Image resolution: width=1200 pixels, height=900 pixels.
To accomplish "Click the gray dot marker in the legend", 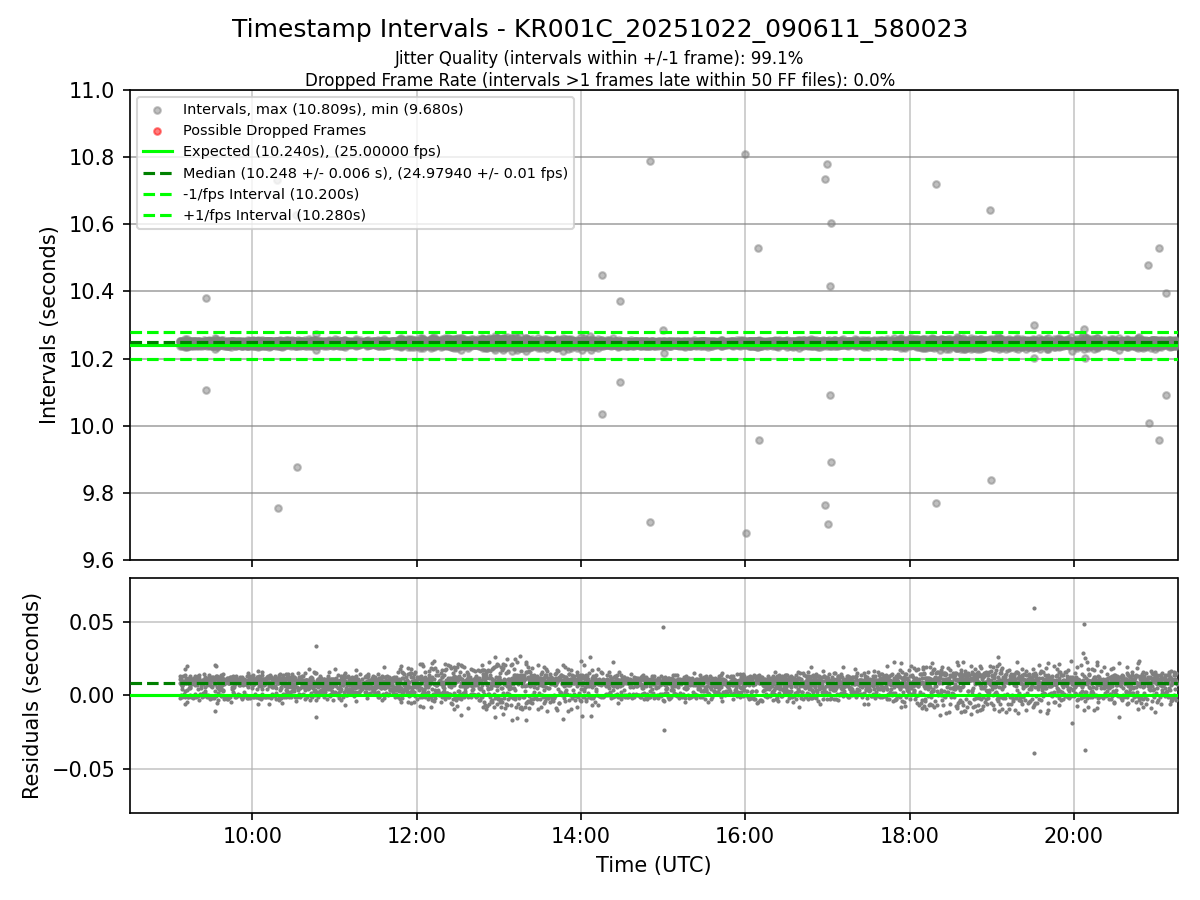I will tap(157, 109).
